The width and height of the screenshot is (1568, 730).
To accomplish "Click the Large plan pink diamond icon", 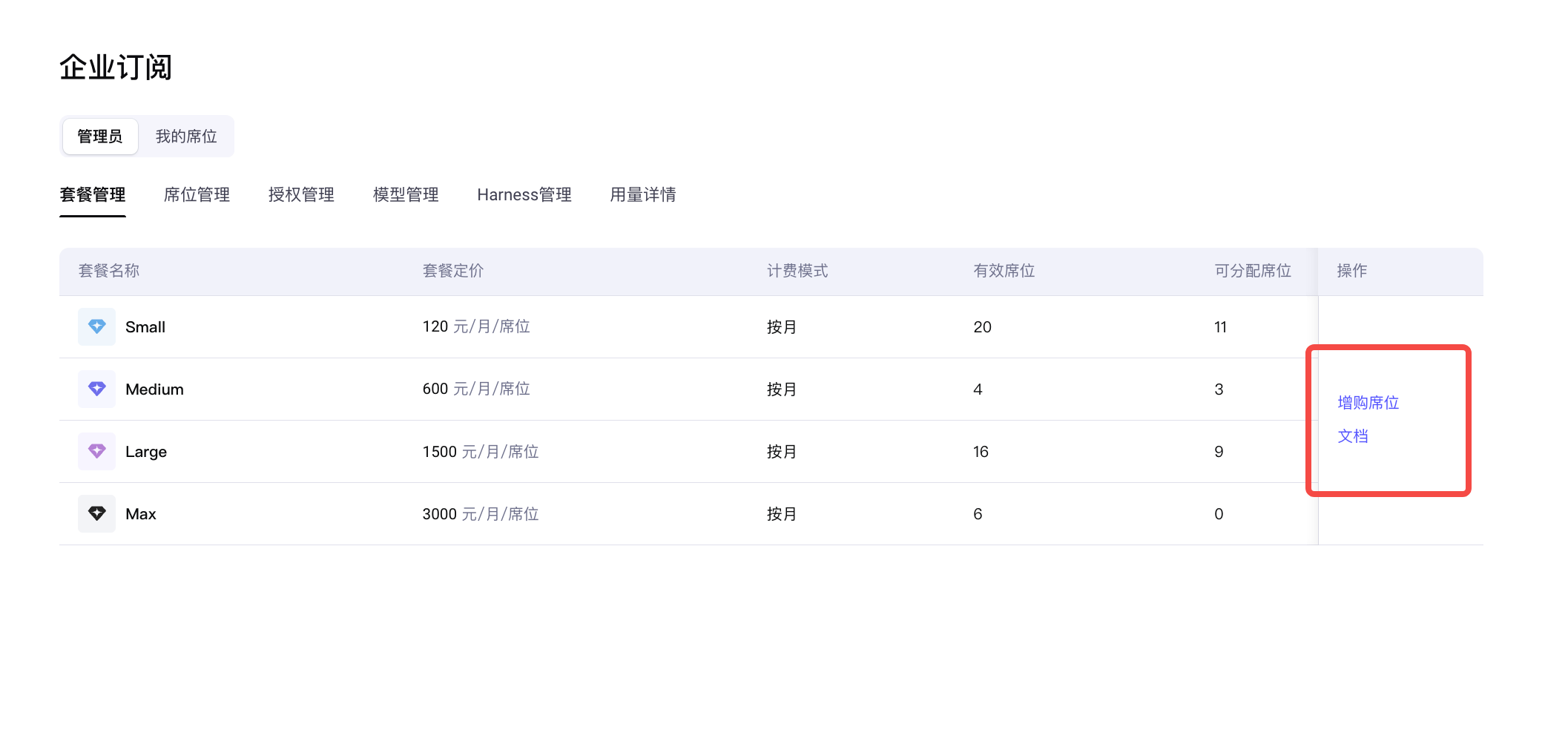I will (96, 451).
